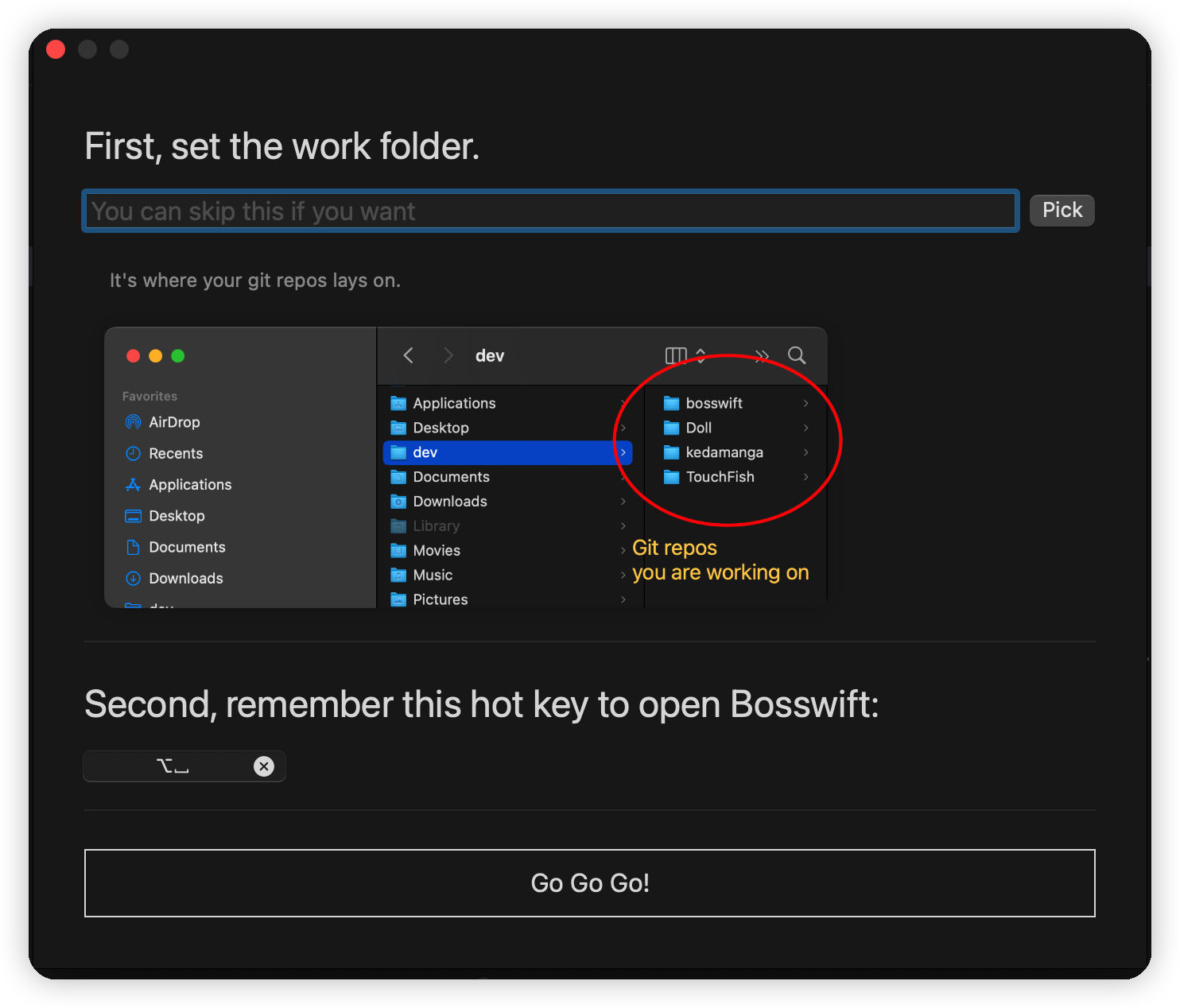Open the folder picker with Pick button
The image size is (1180, 1008).
click(1062, 210)
